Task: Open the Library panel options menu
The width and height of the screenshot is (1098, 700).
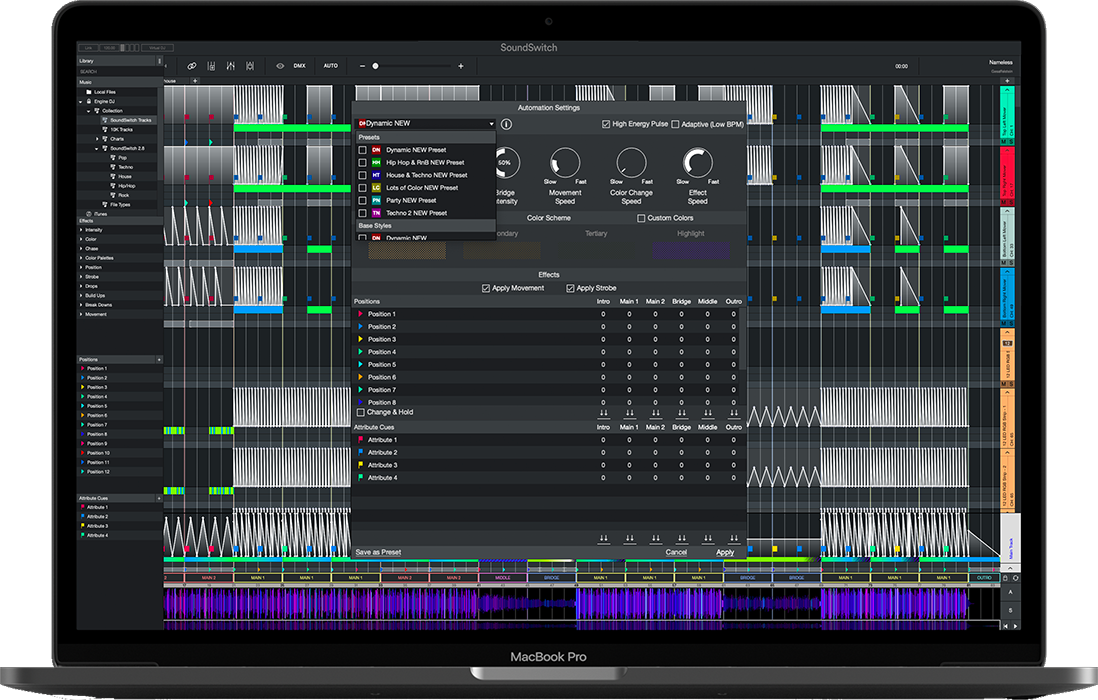Action: (x=159, y=61)
